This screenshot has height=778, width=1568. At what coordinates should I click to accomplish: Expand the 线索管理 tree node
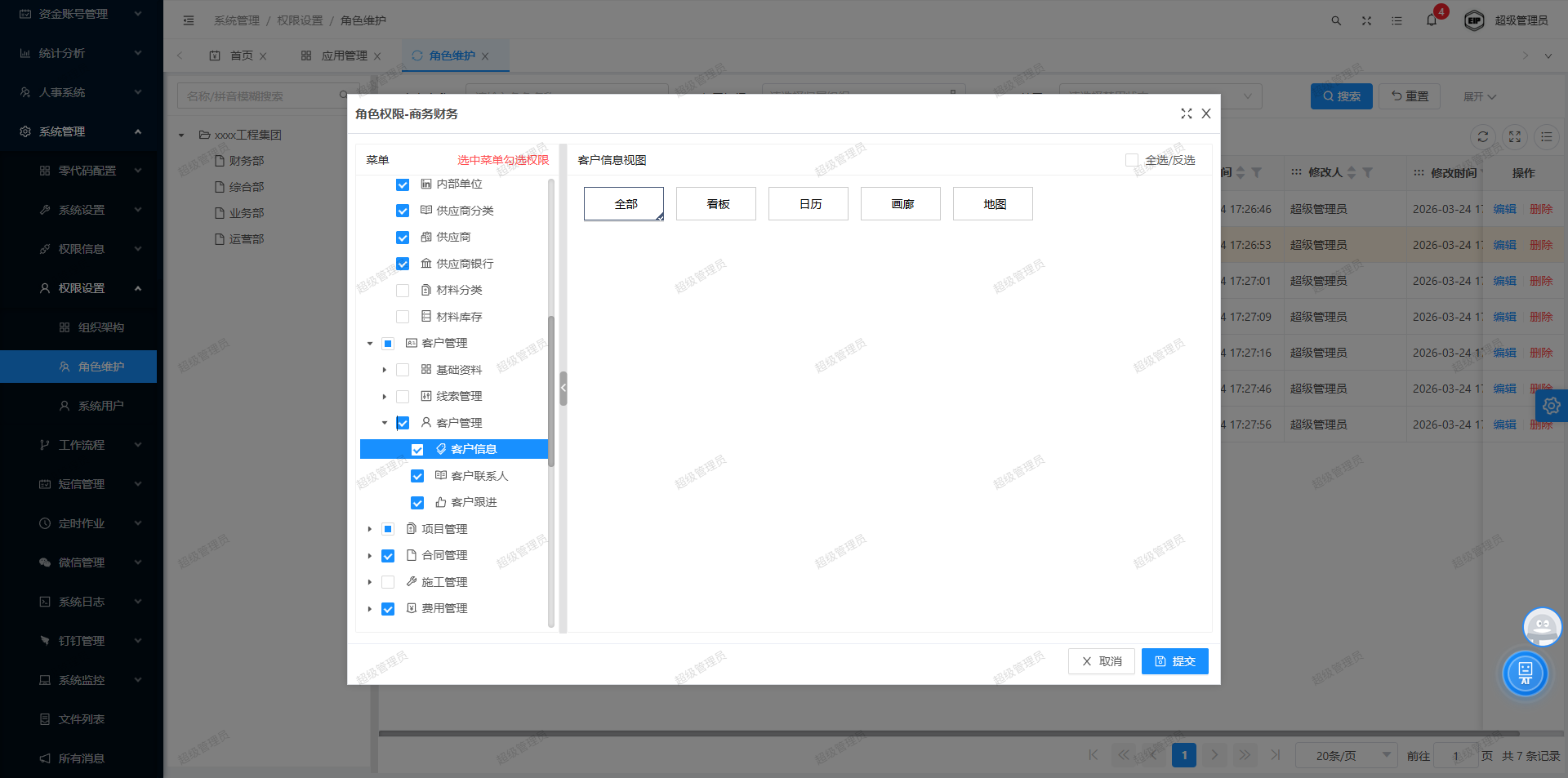[x=385, y=397]
